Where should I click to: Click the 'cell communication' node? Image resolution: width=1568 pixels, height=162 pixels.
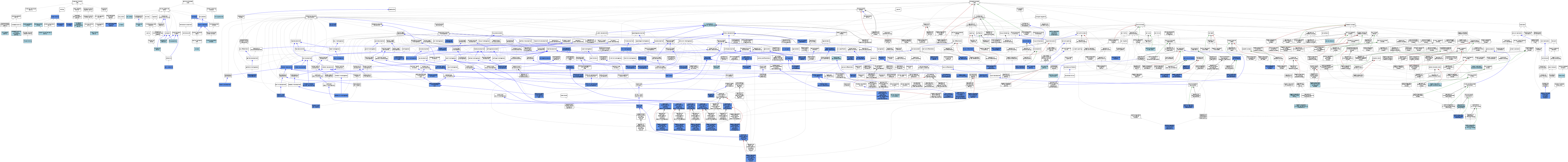pyautogui.click(x=1082, y=33)
